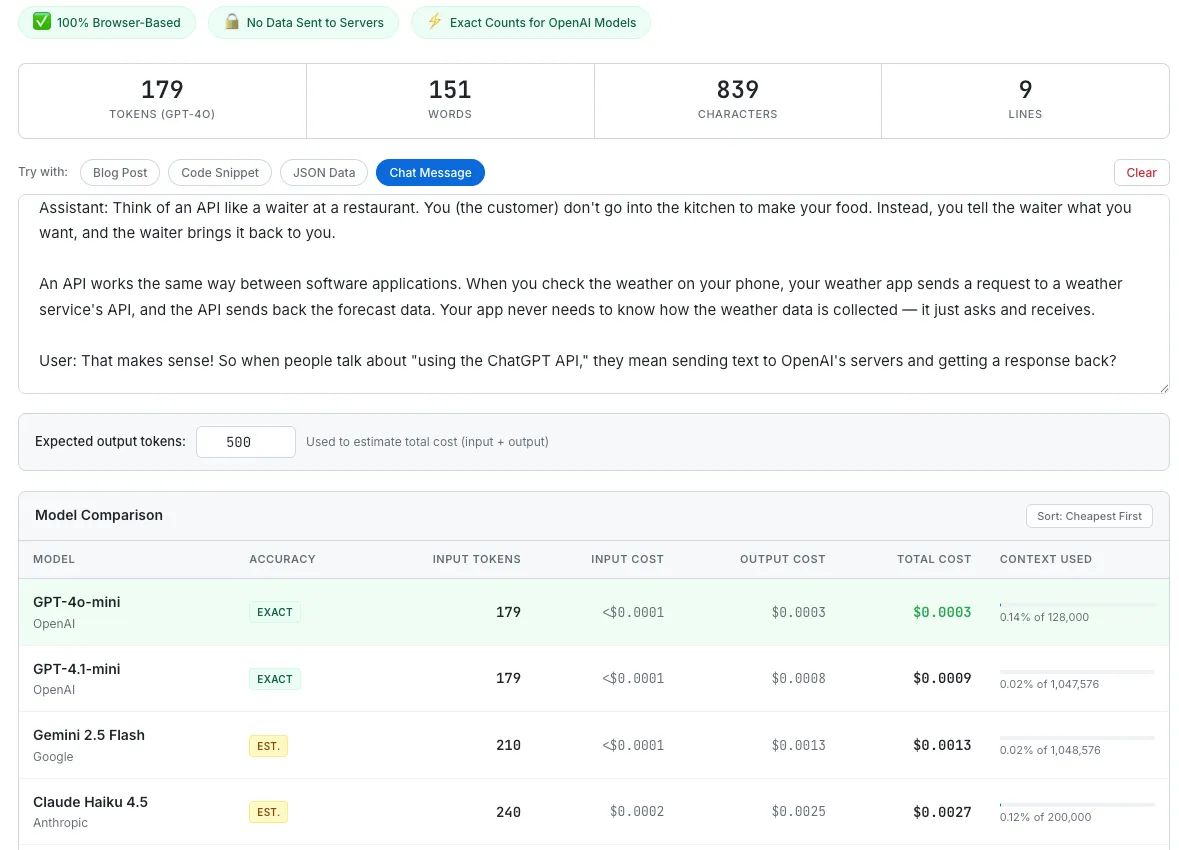Click the Expected output tokens input field
The width and height of the screenshot is (1179, 850).
click(x=245, y=441)
